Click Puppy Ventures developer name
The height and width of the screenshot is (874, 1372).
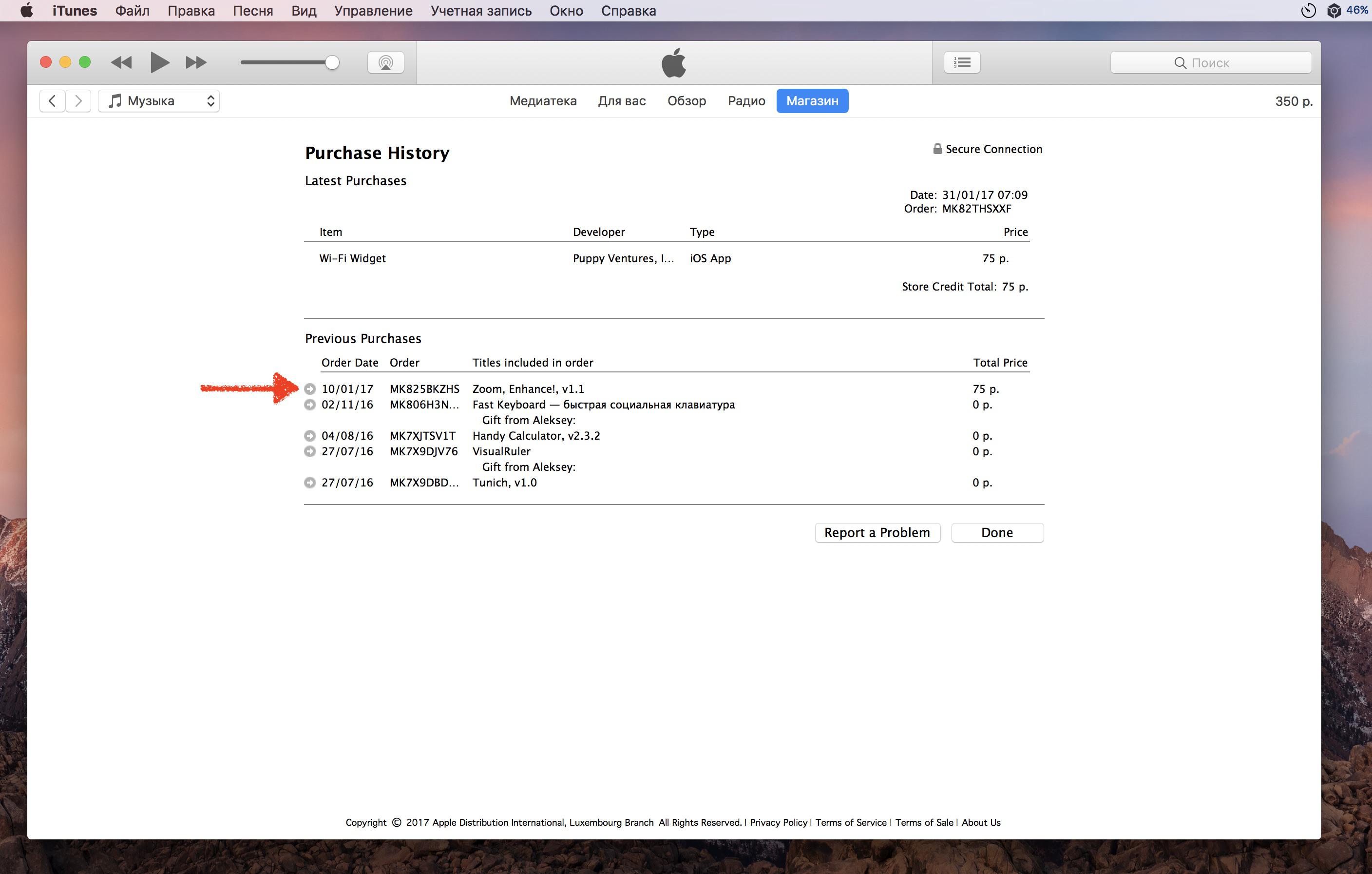point(623,258)
